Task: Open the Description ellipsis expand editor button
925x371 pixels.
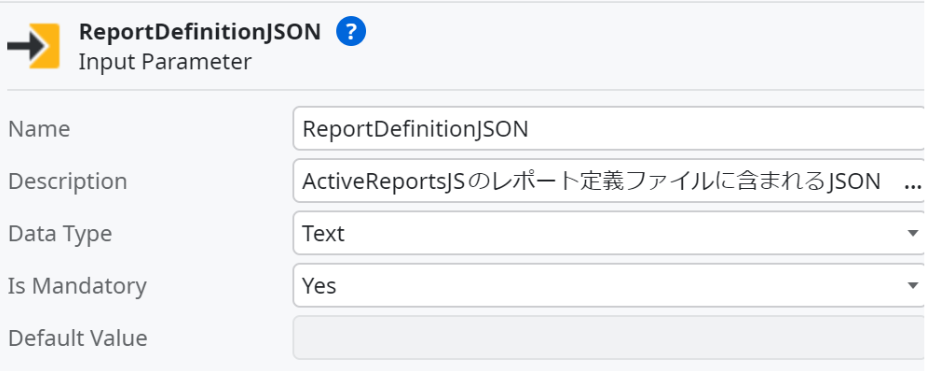Action: point(912,182)
